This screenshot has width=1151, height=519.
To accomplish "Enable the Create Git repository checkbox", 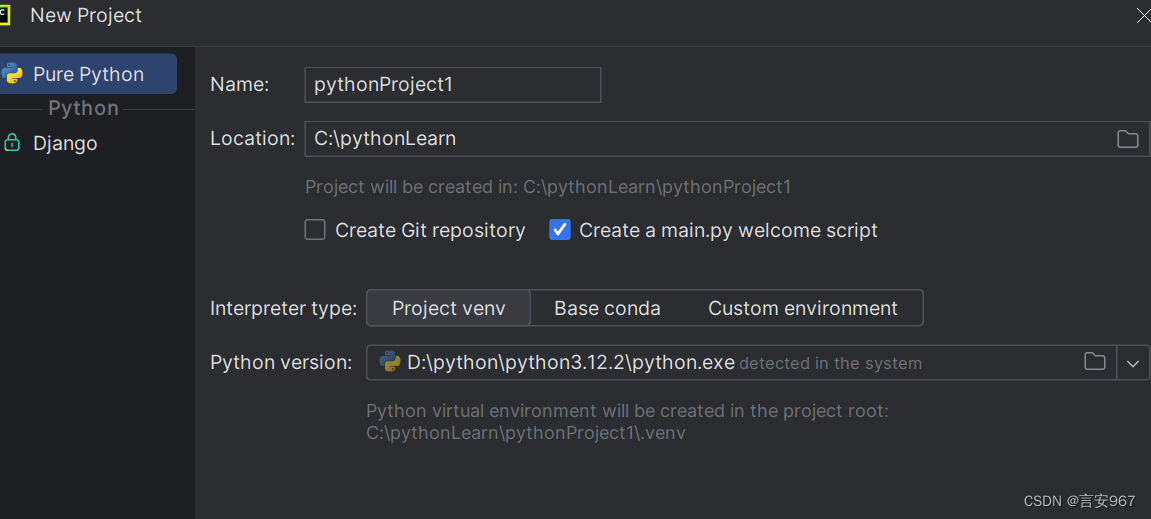I will [x=315, y=230].
